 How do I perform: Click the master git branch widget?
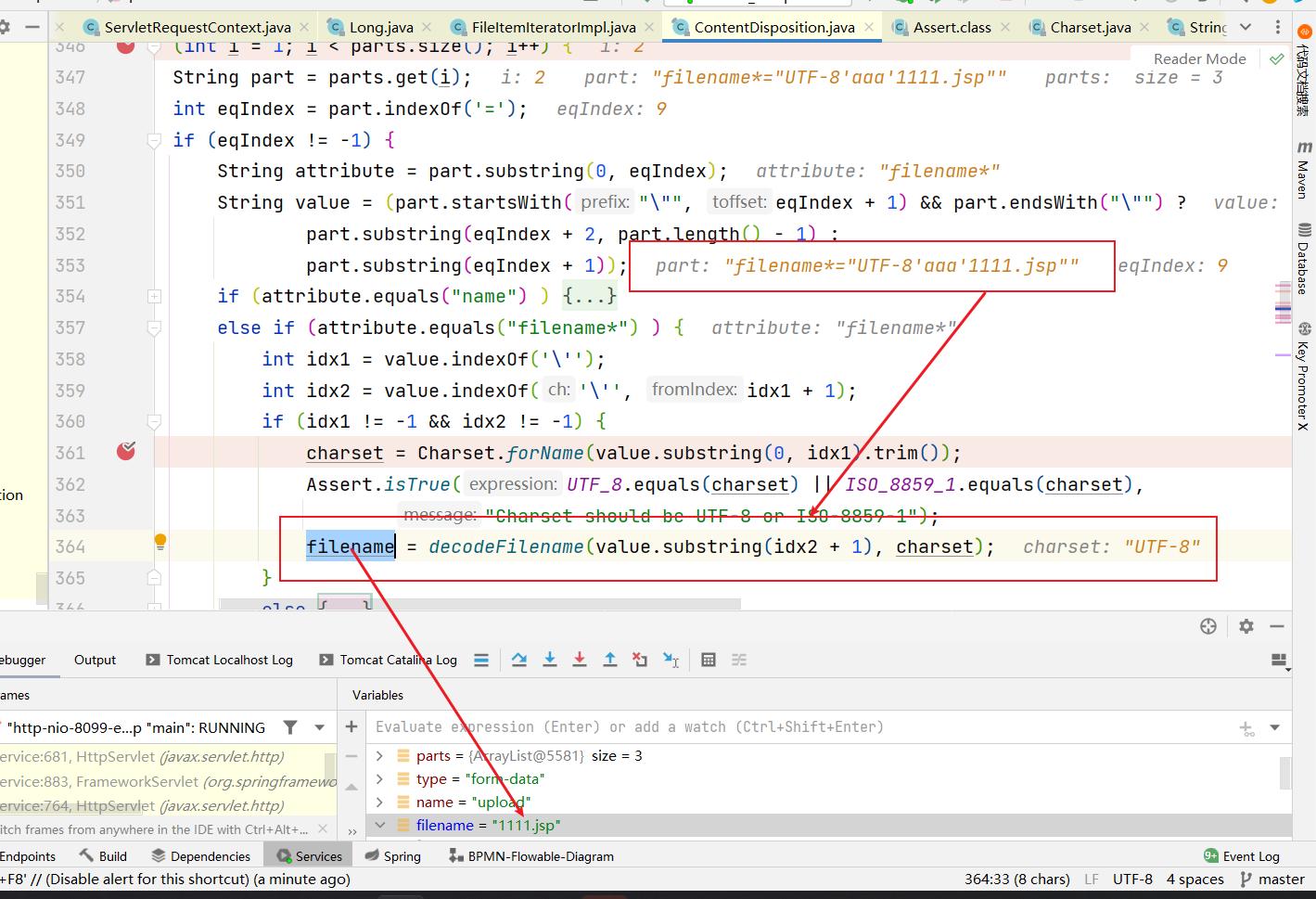1272,880
